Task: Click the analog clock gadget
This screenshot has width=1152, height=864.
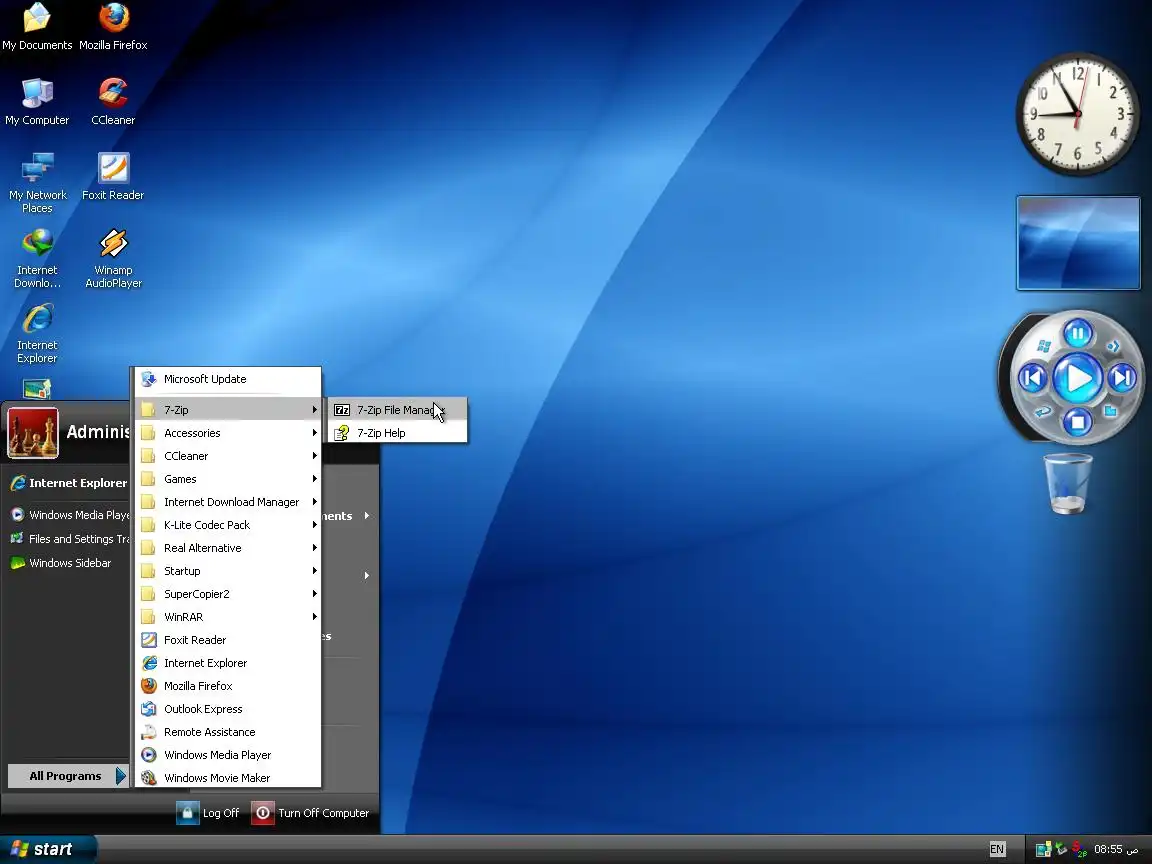Action: pos(1077,114)
